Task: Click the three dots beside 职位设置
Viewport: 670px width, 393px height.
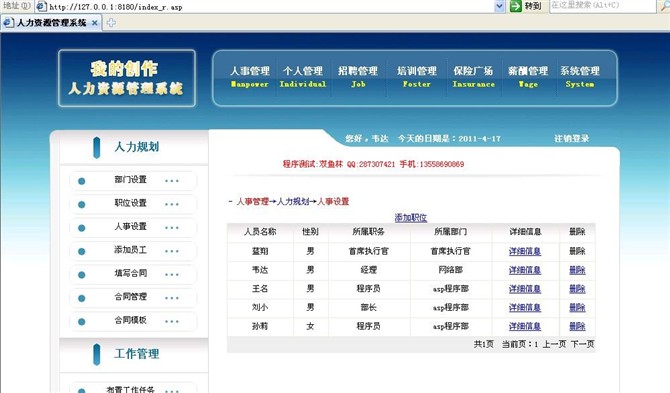Action: 172,205
